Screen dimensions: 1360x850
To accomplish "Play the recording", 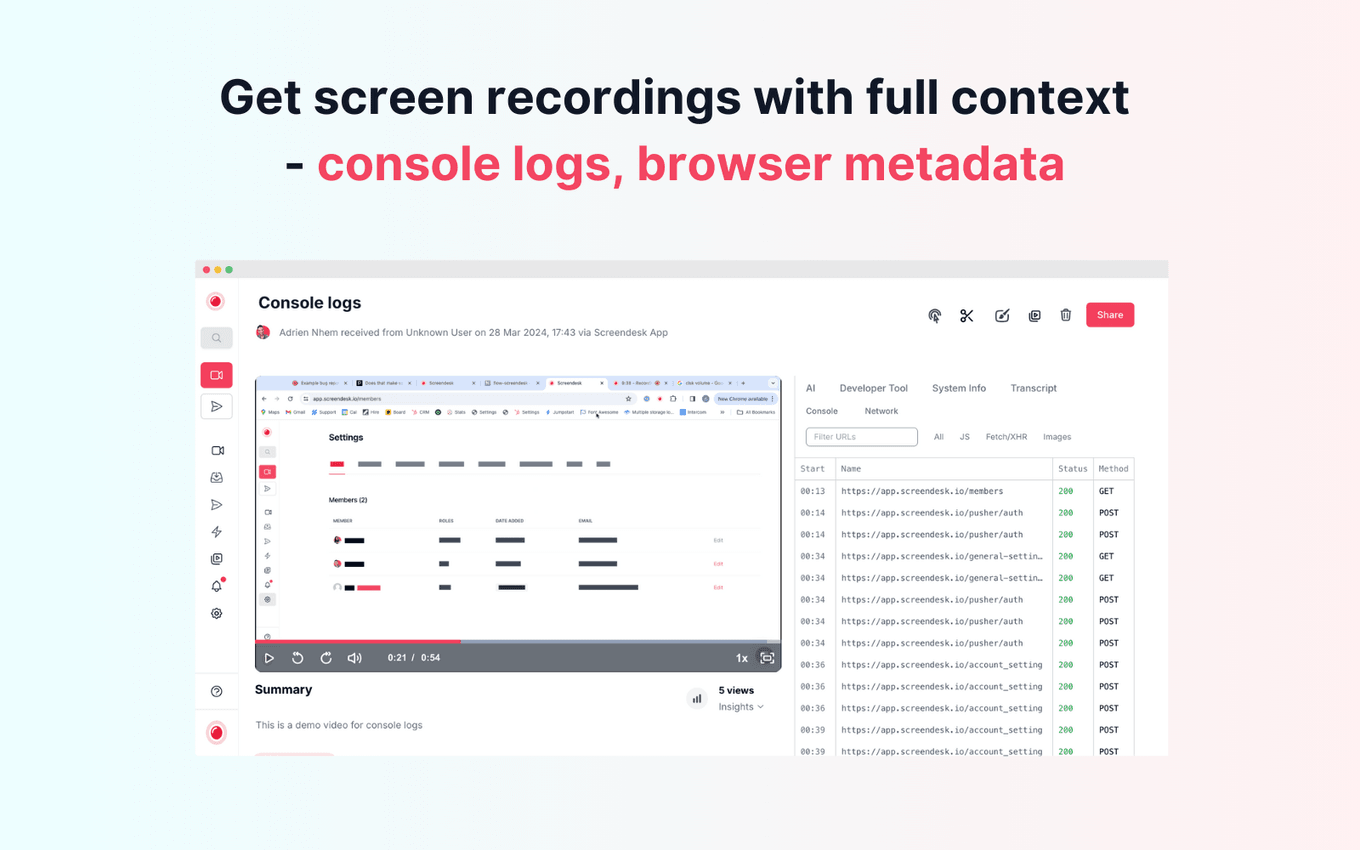I will [269, 658].
